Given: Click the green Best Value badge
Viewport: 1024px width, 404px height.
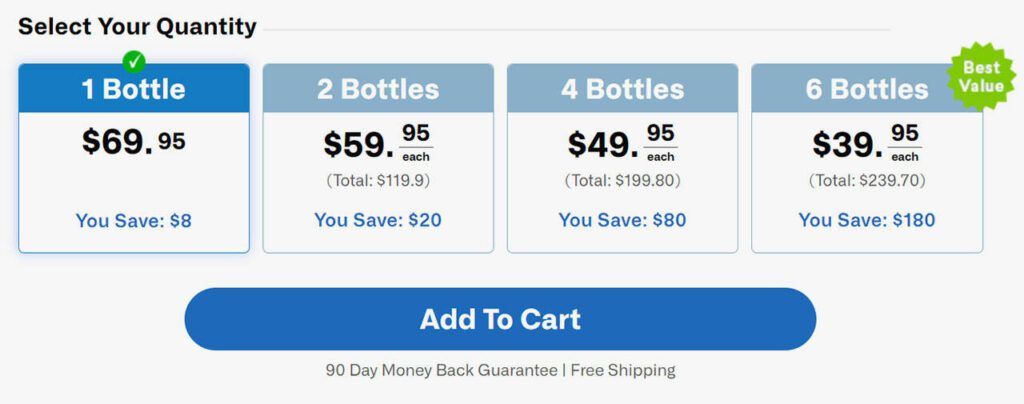Looking at the screenshot, I should tap(981, 77).
